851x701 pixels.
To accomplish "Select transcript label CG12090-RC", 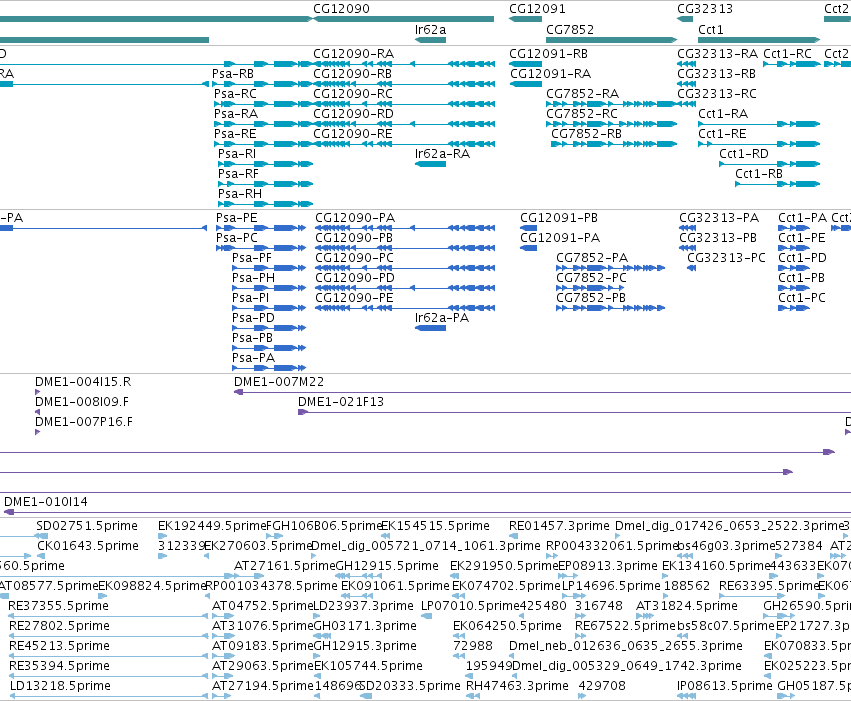I will point(353,94).
